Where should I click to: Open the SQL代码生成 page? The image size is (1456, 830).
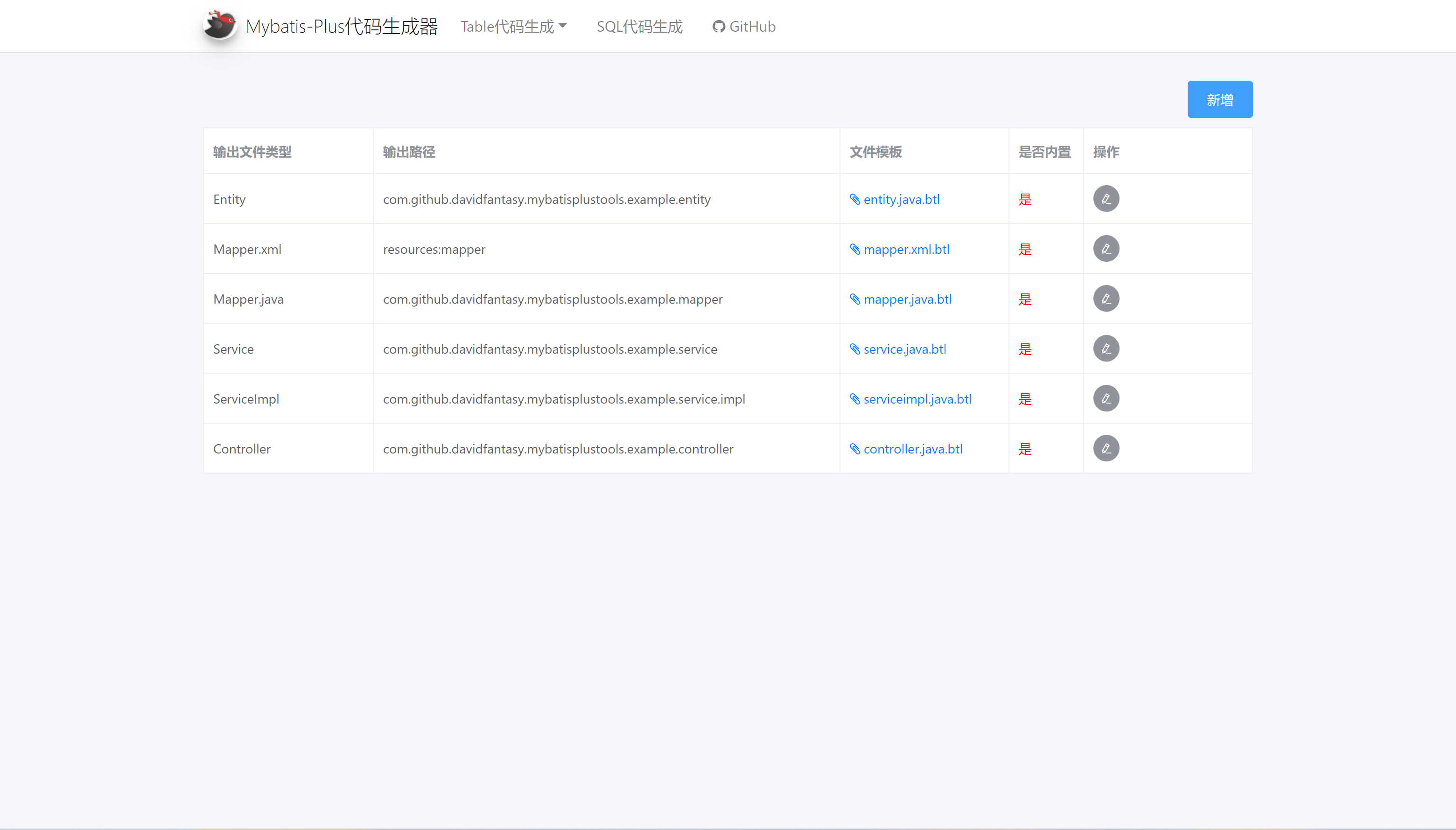coord(639,26)
